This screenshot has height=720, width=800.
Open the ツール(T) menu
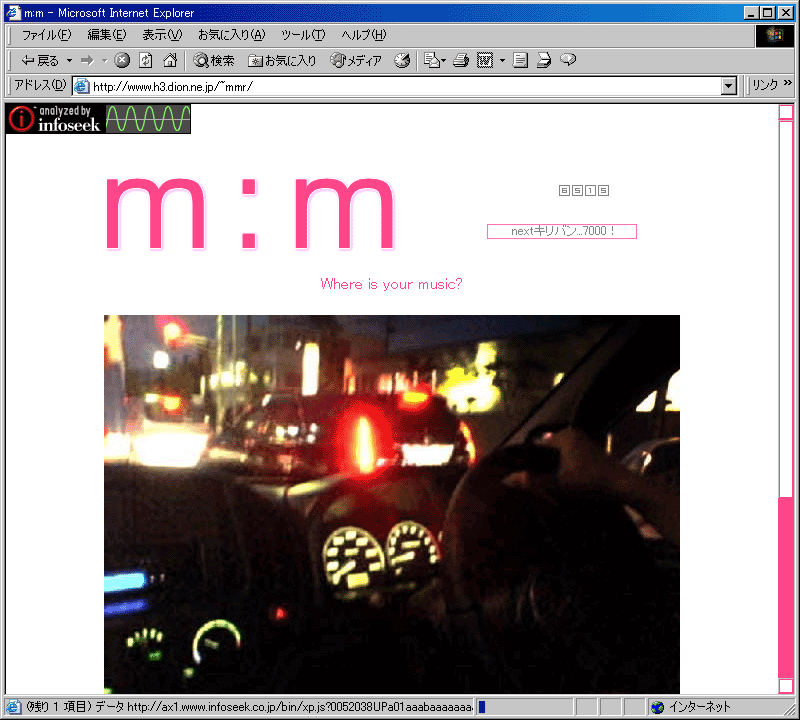[303, 35]
